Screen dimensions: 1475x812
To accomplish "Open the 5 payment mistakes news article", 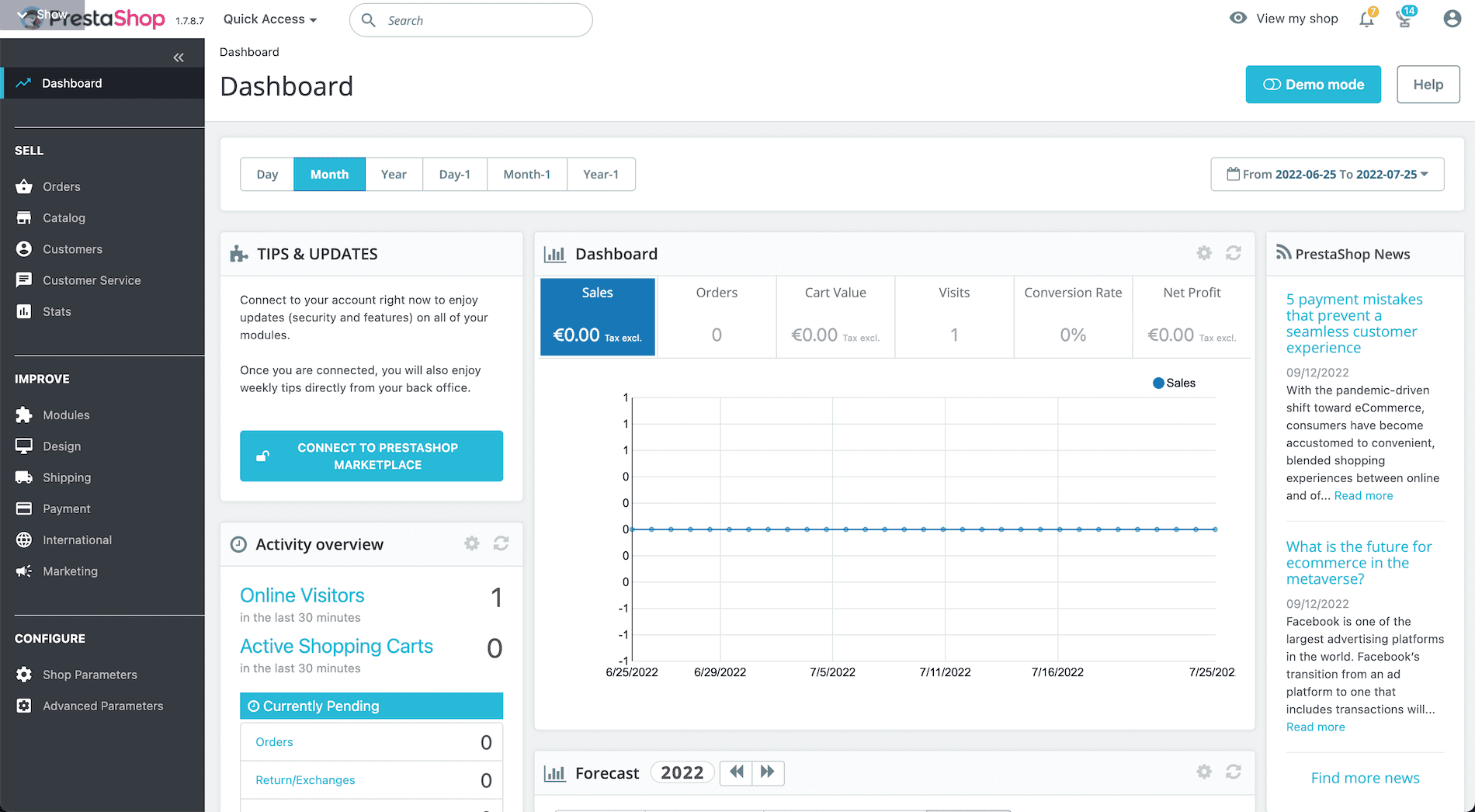I will point(1355,323).
